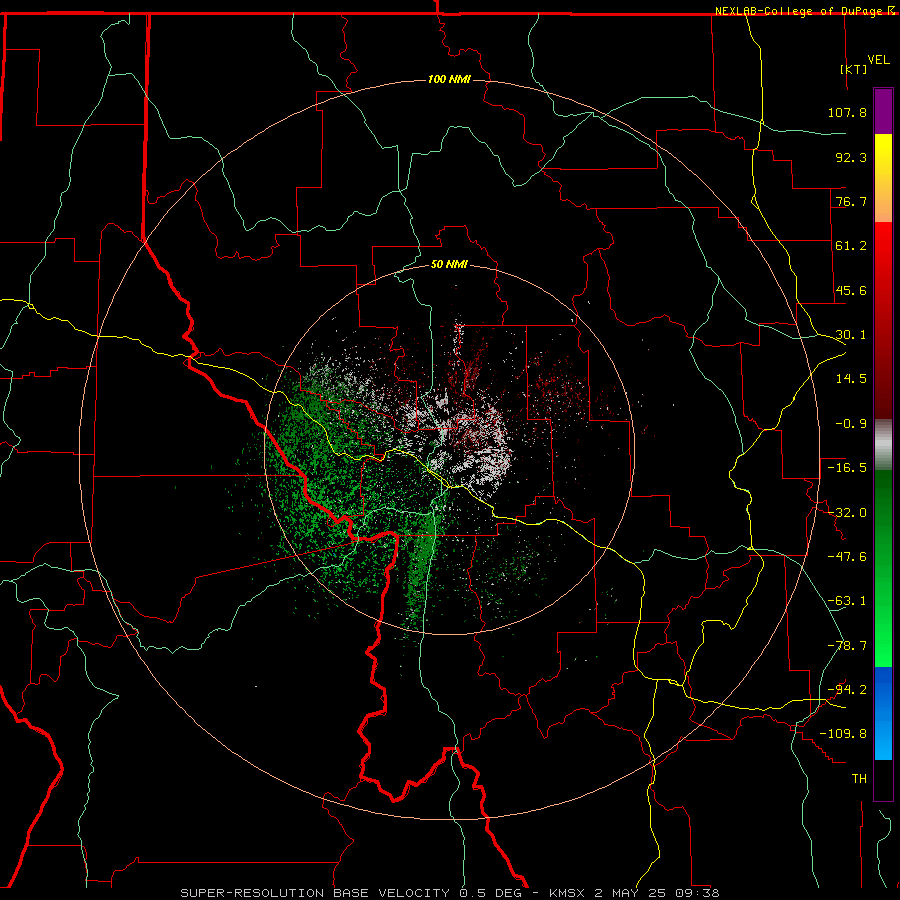
Task: Select the 14.5 legend value
Action: 851,379
